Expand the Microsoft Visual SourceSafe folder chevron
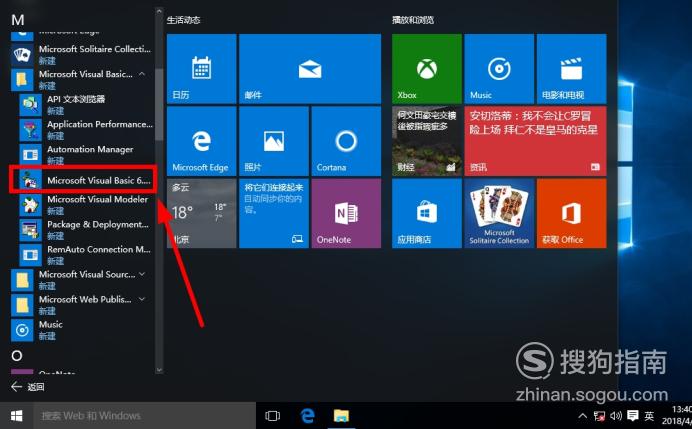The image size is (692, 429). point(142,274)
